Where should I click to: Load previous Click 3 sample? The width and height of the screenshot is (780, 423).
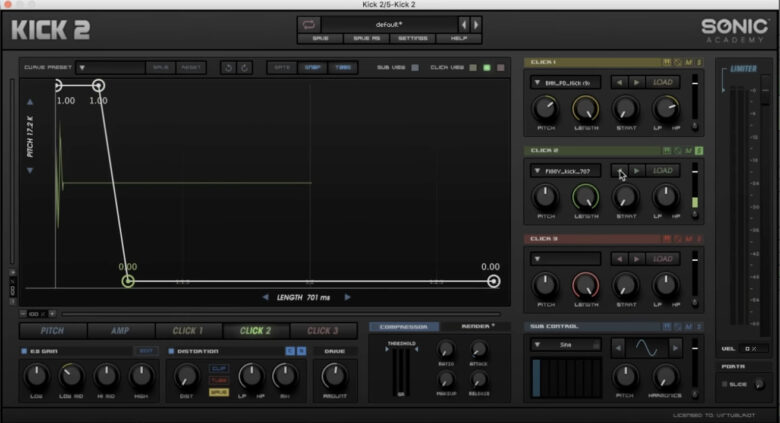619,259
